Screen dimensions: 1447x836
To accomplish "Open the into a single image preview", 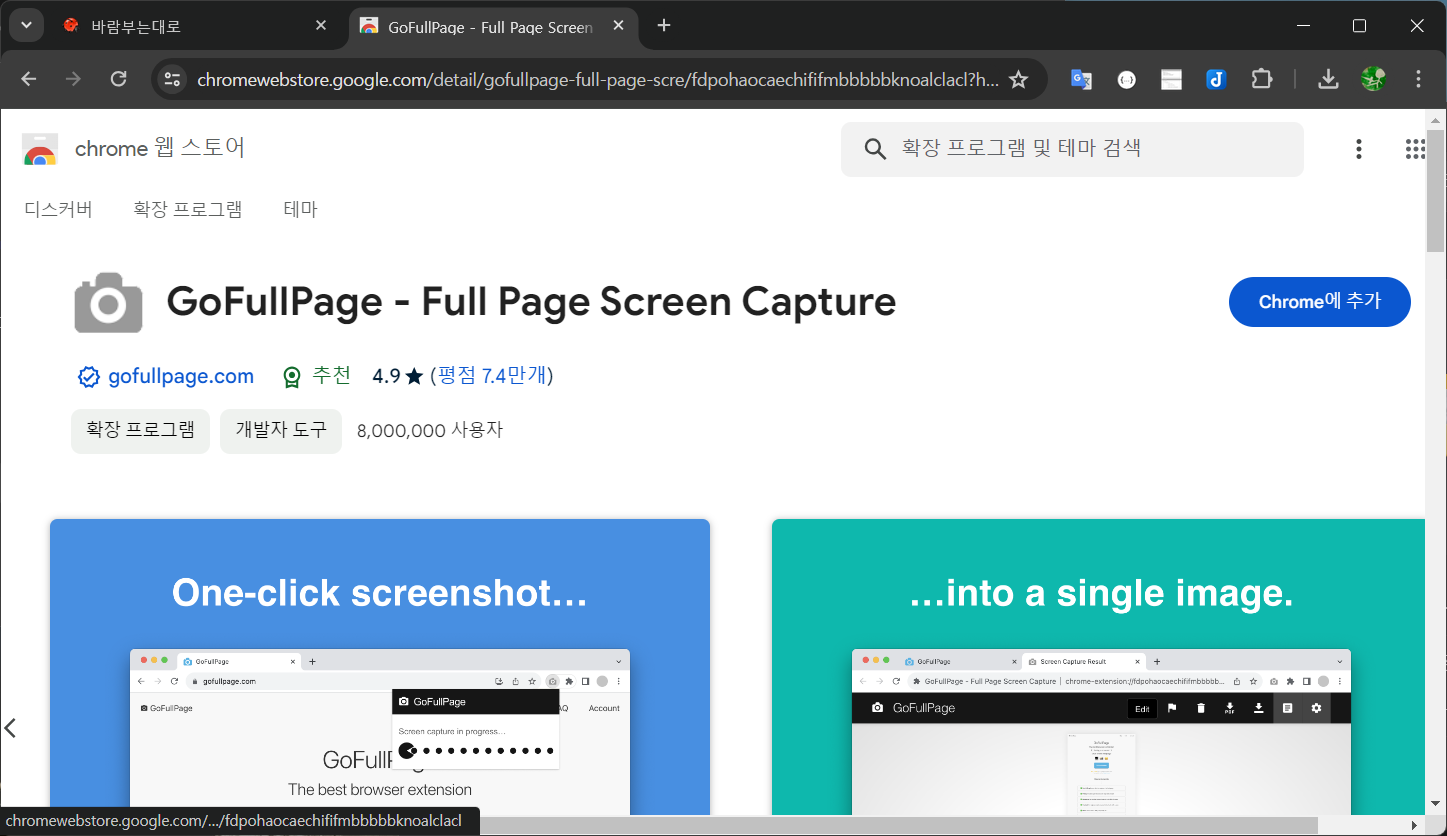I will coord(1098,667).
